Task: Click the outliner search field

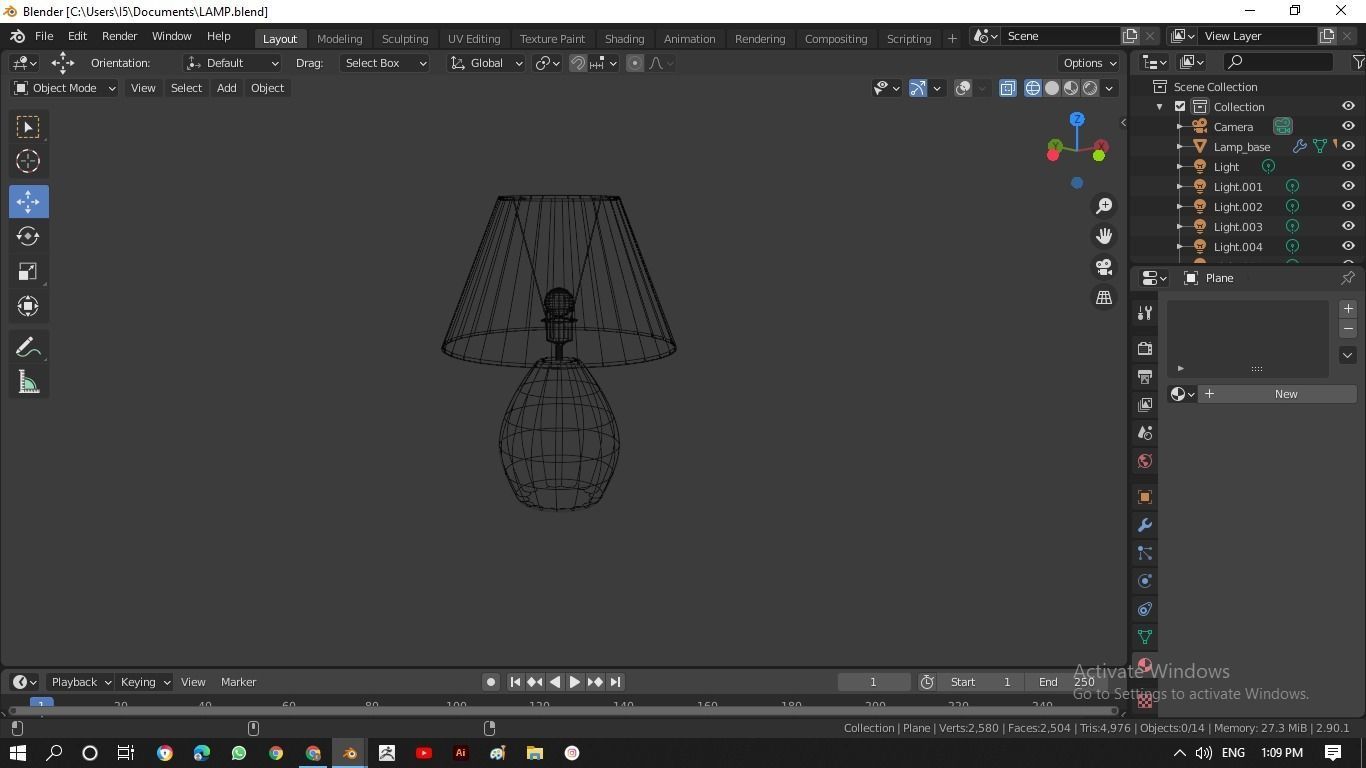Action: 1279,62
